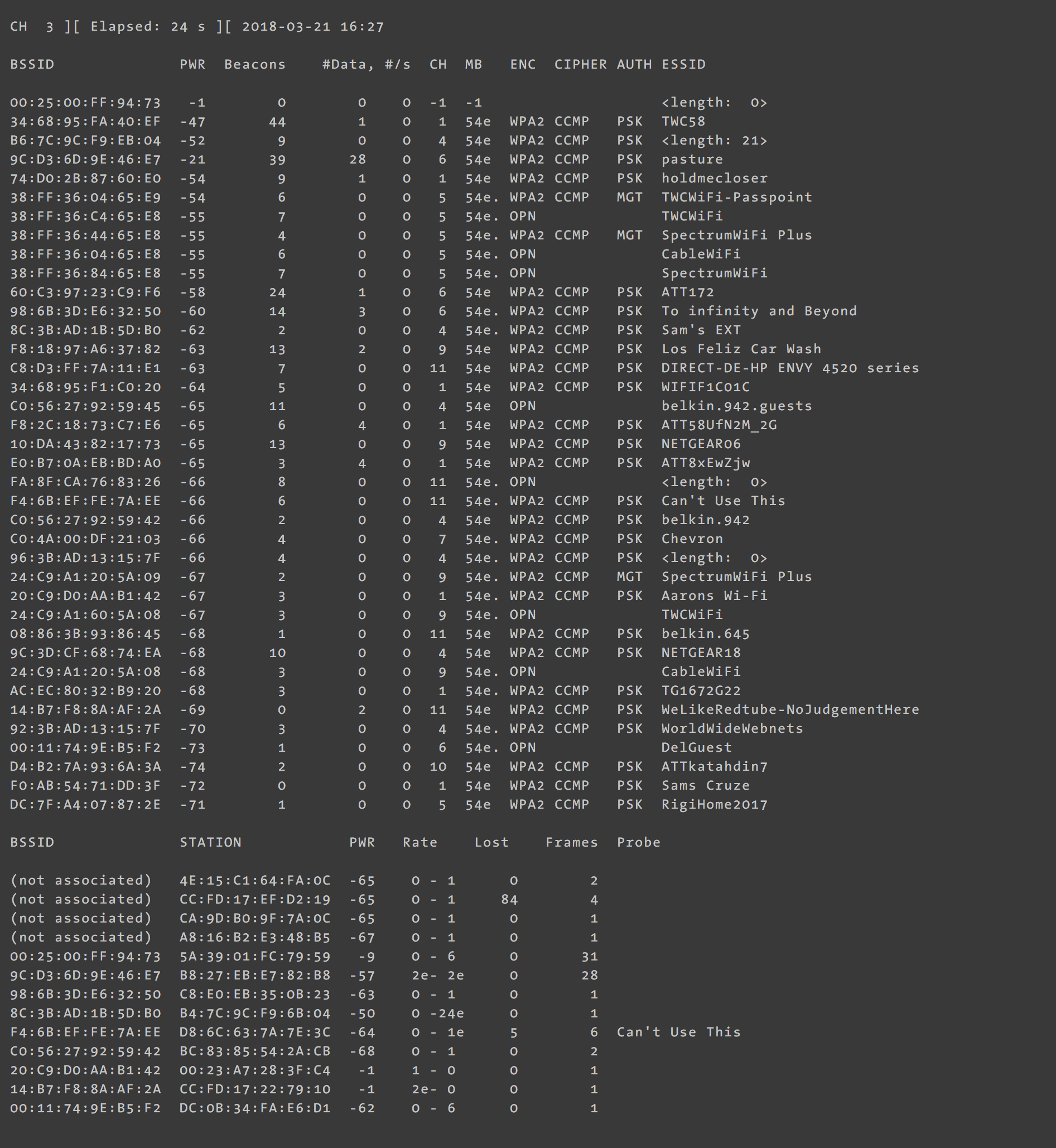Click the first (not associated) station row
The width and height of the screenshot is (1056, 1148).
click(80, 881)
